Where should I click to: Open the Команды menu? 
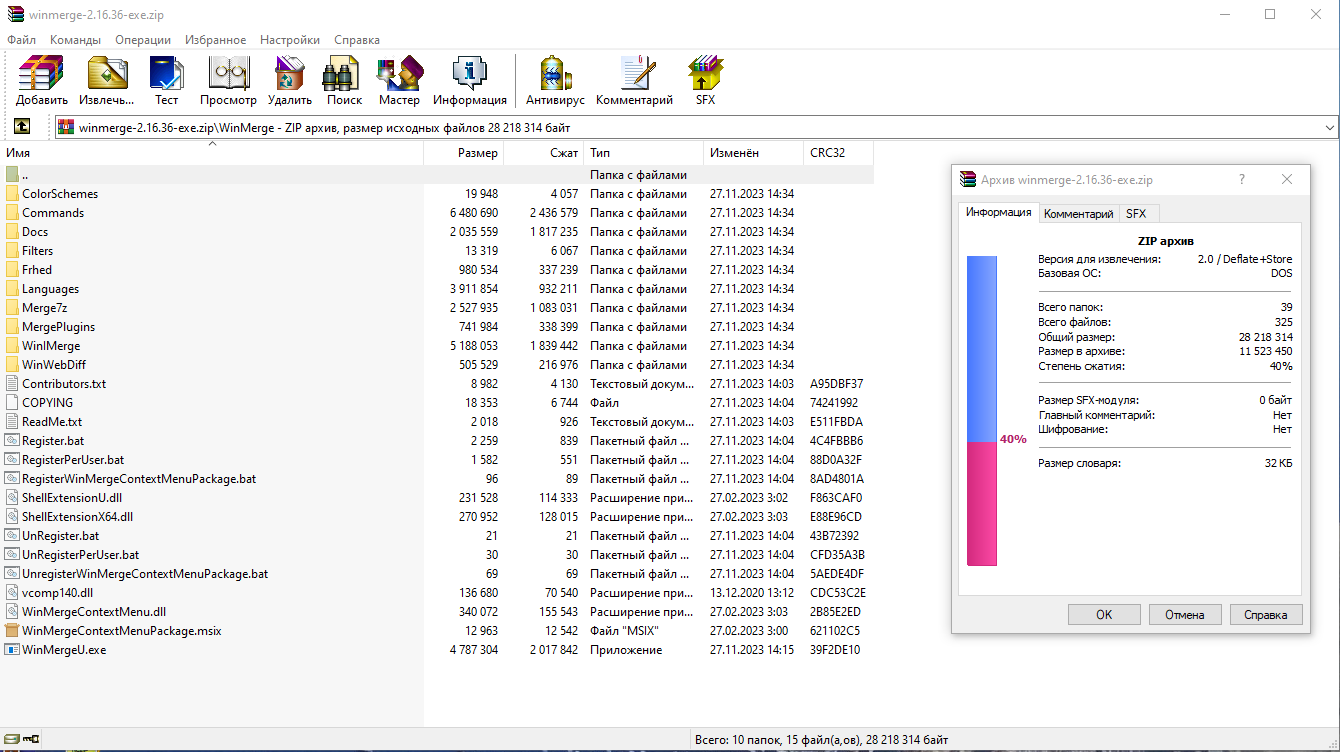tap(75, 40)
